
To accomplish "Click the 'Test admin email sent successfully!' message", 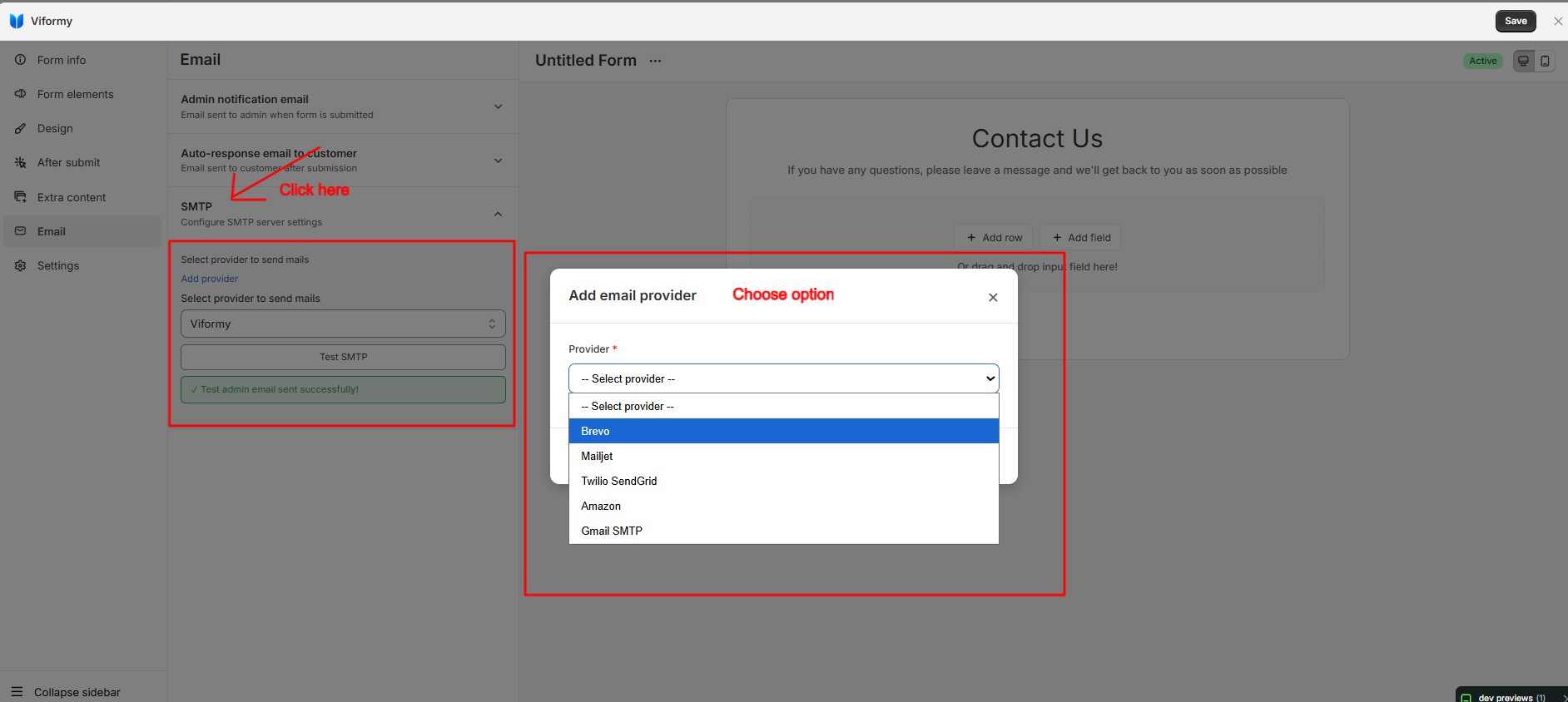I will click(x=343, y=389).
